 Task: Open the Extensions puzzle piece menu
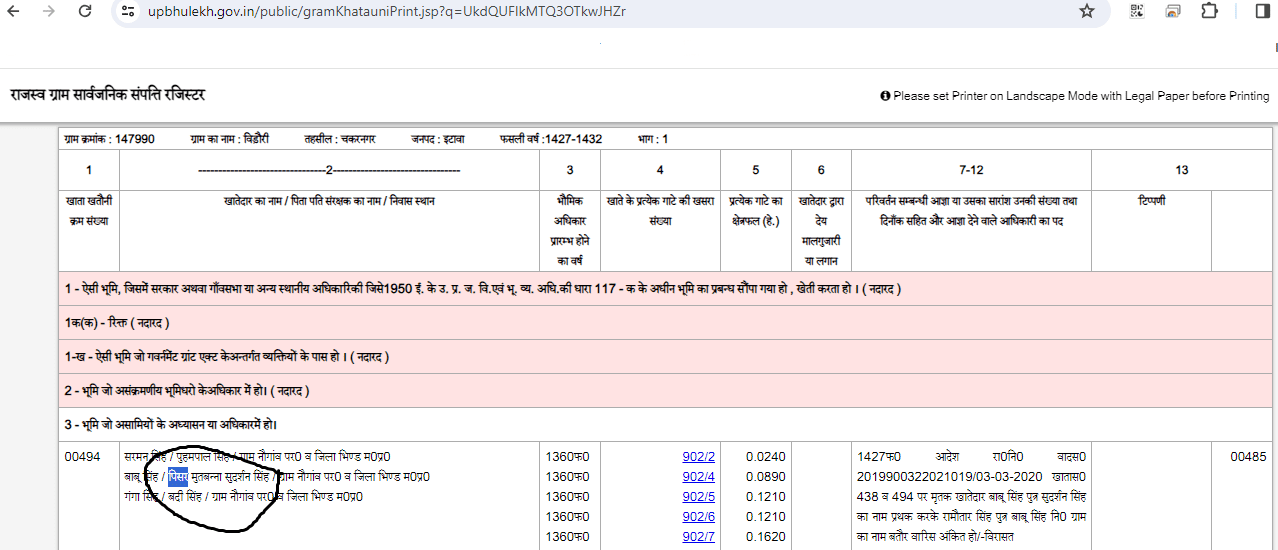(1209, 11)
